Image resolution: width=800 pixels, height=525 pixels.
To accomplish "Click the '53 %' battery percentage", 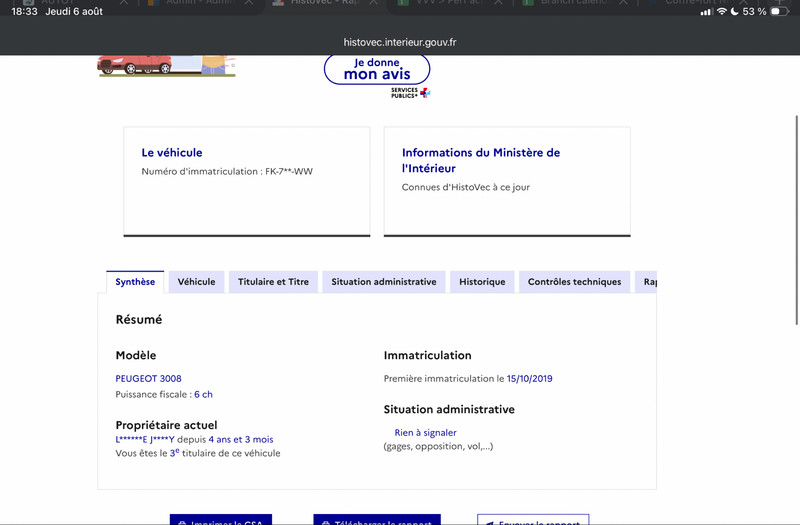I will [x=754, y=11].
